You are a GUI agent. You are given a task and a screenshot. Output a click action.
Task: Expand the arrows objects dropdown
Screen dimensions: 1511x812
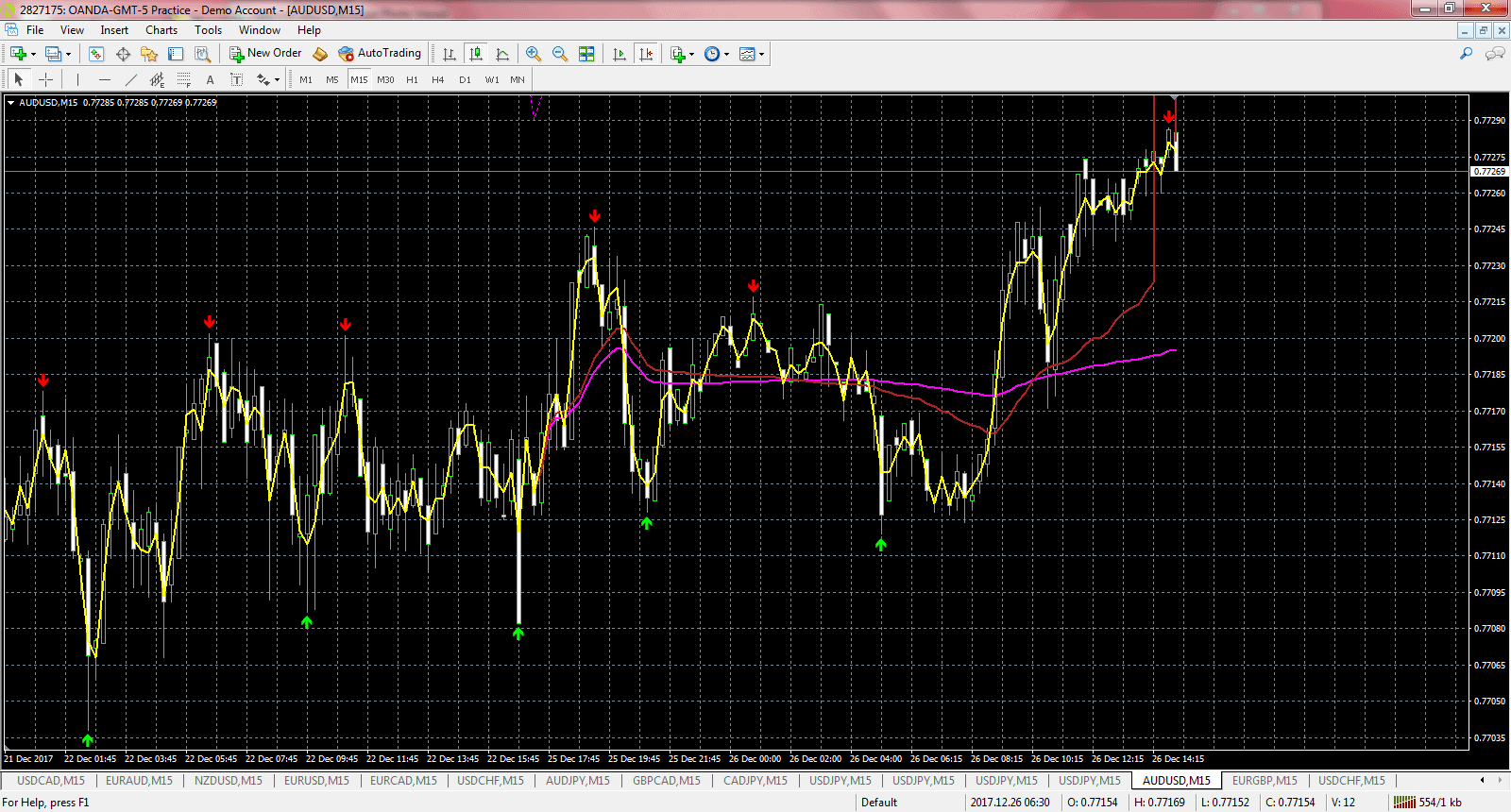click(x=277, y=80)
